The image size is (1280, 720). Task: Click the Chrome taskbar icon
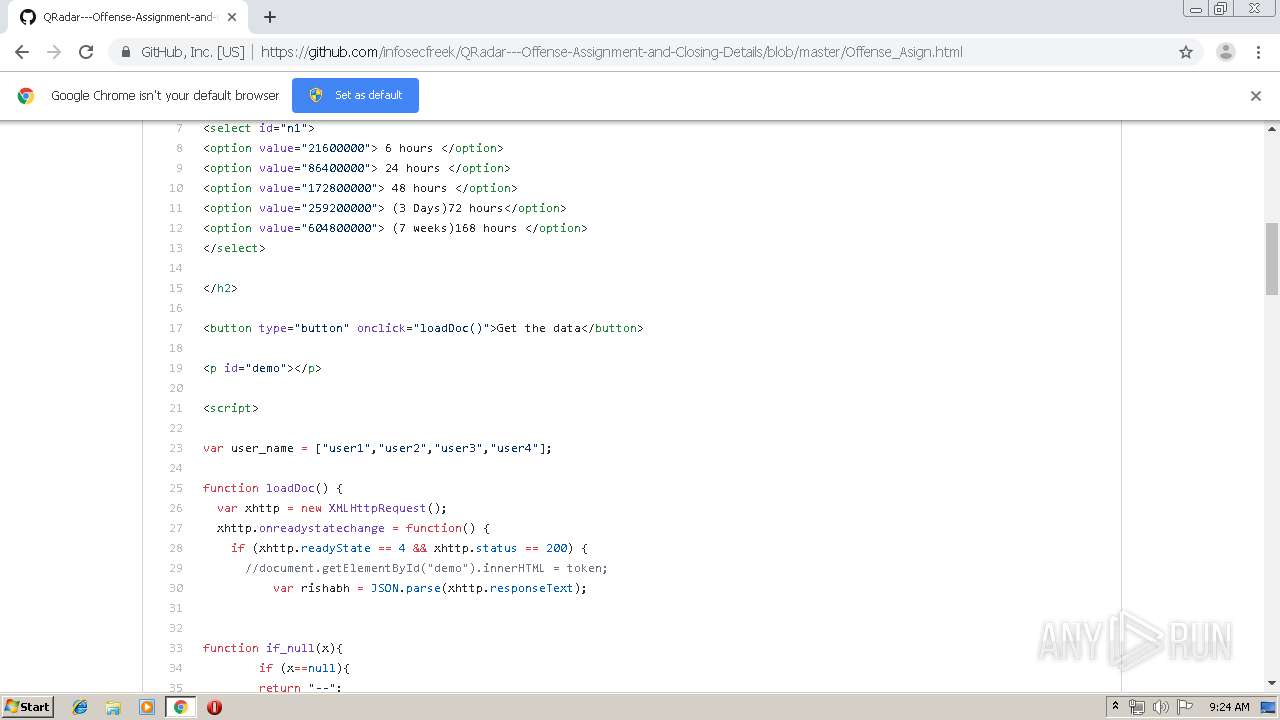[x=180, y=707]
